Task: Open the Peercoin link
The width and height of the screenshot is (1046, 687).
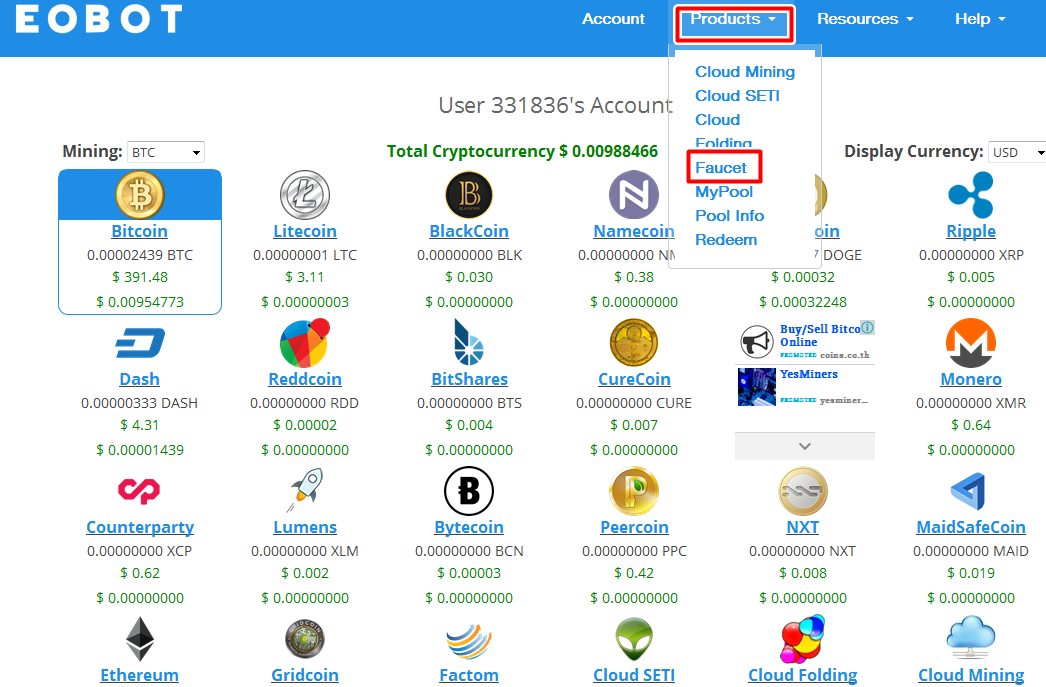Action: tap(634, 527)
